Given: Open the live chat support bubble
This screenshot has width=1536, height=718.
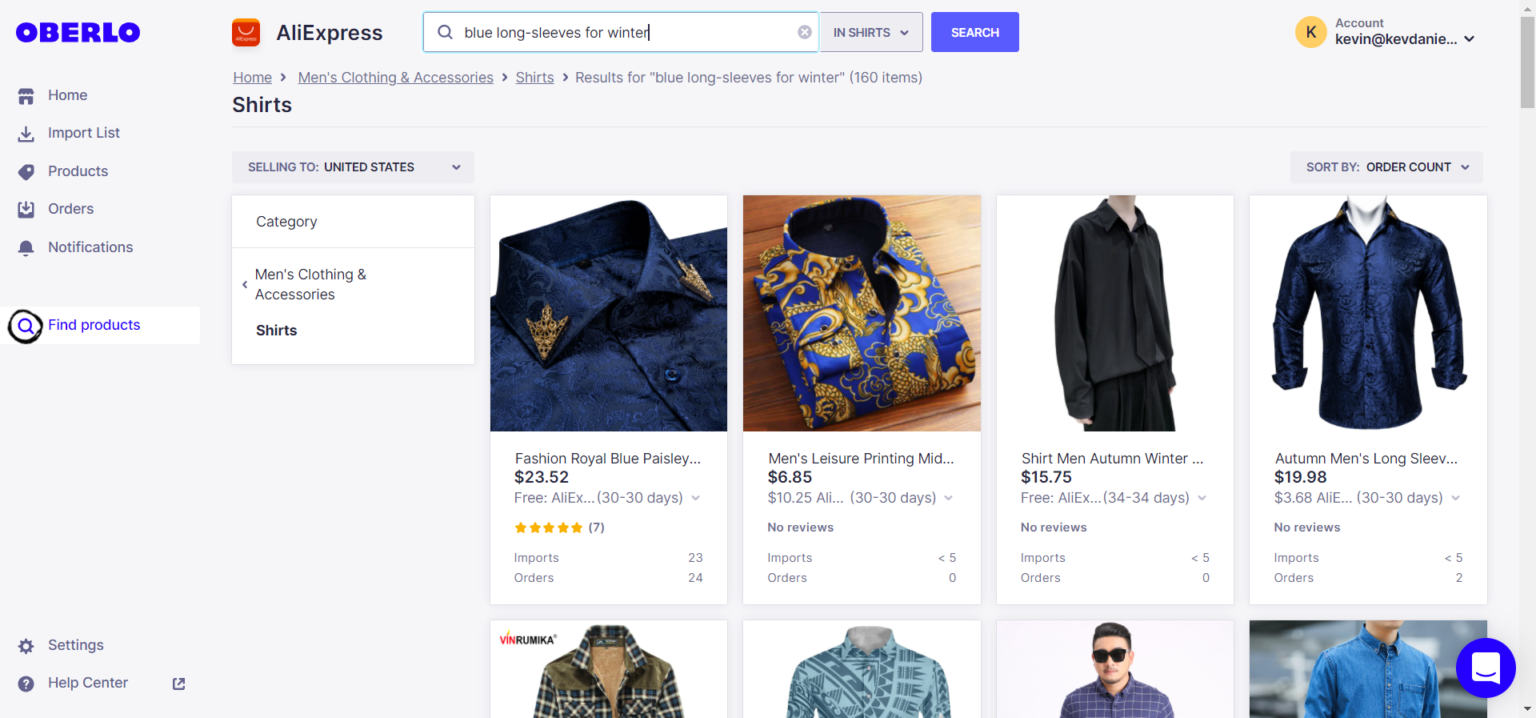Looking at the screenshot, I should (x=1485, y=667).
